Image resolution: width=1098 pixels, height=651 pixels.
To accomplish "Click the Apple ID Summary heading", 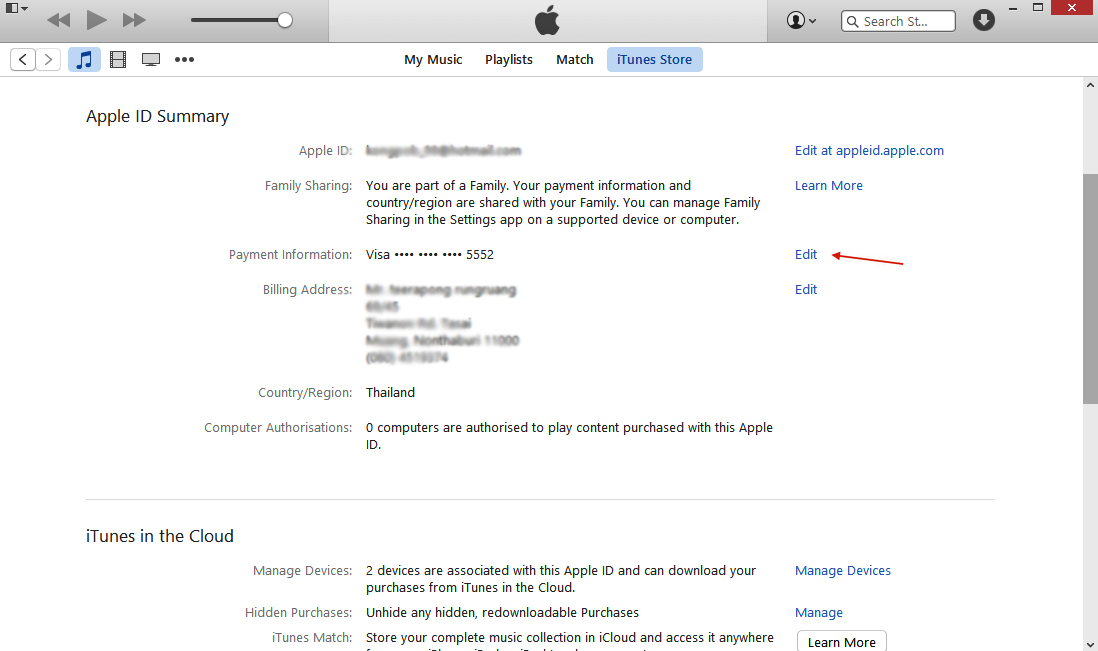I will tap(158, 116).
